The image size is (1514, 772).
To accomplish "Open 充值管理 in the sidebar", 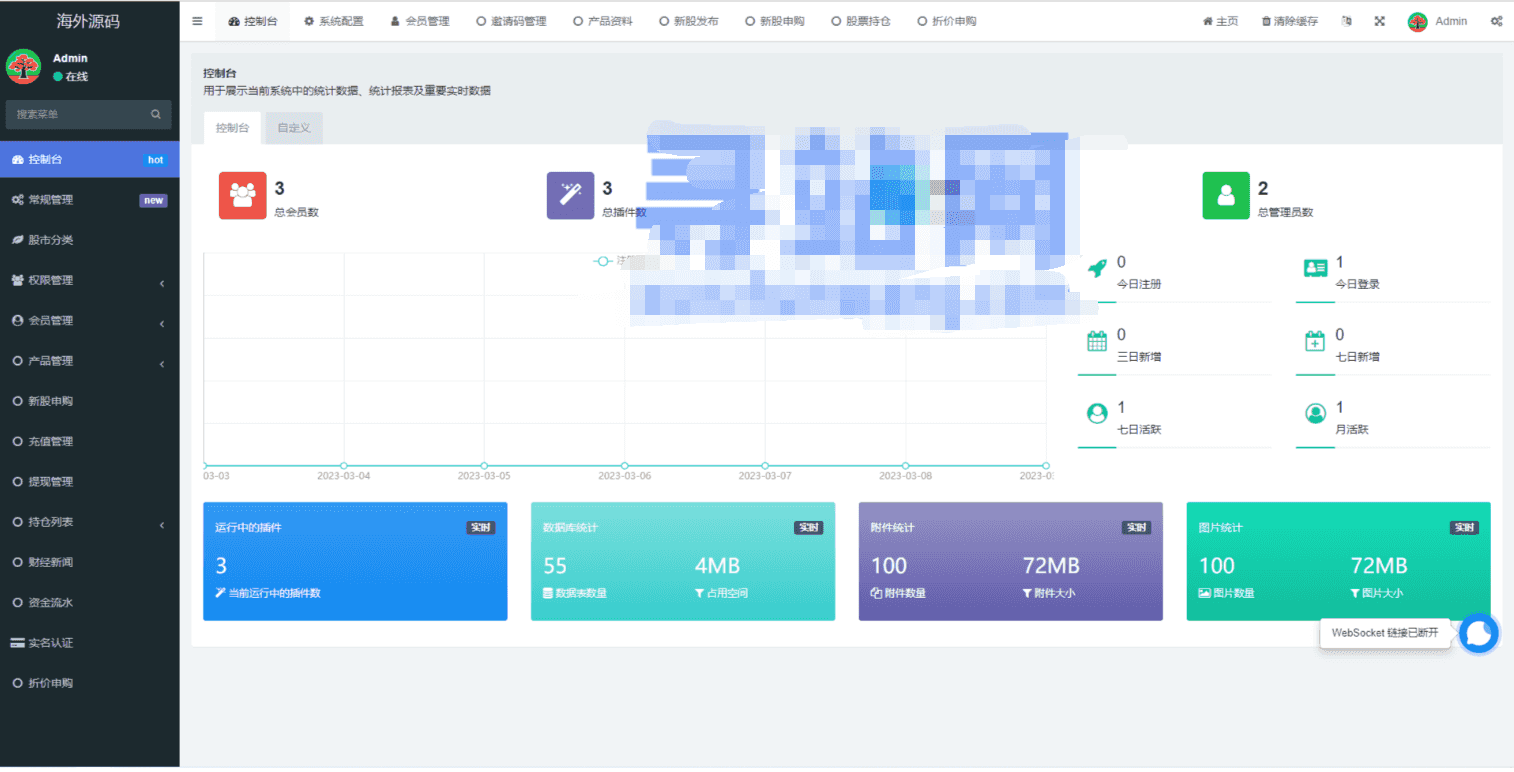I will (90, 442).
